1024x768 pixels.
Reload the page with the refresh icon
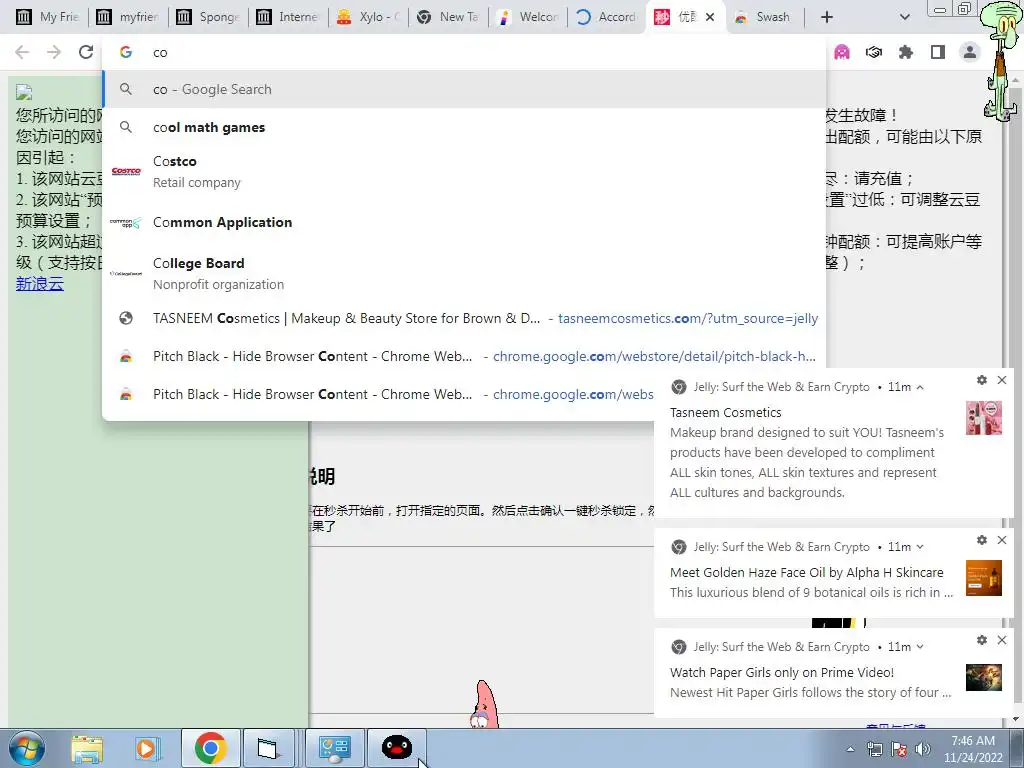pos(86,52)
